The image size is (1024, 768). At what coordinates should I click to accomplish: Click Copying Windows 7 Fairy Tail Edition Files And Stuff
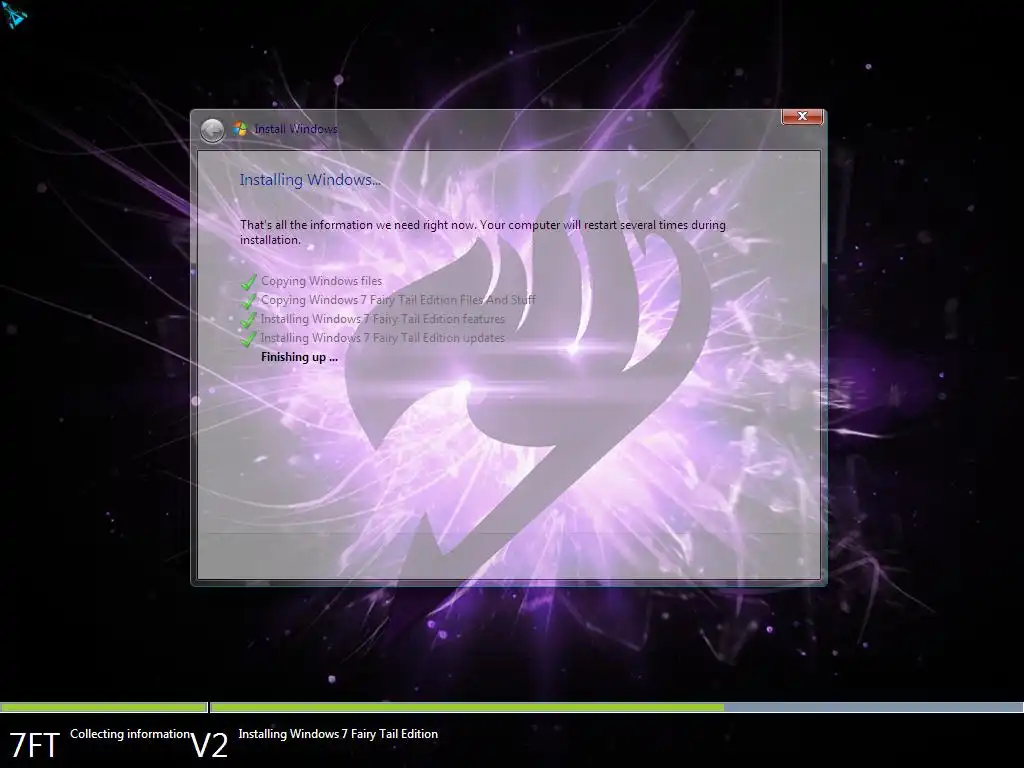[x=398, y=300]
